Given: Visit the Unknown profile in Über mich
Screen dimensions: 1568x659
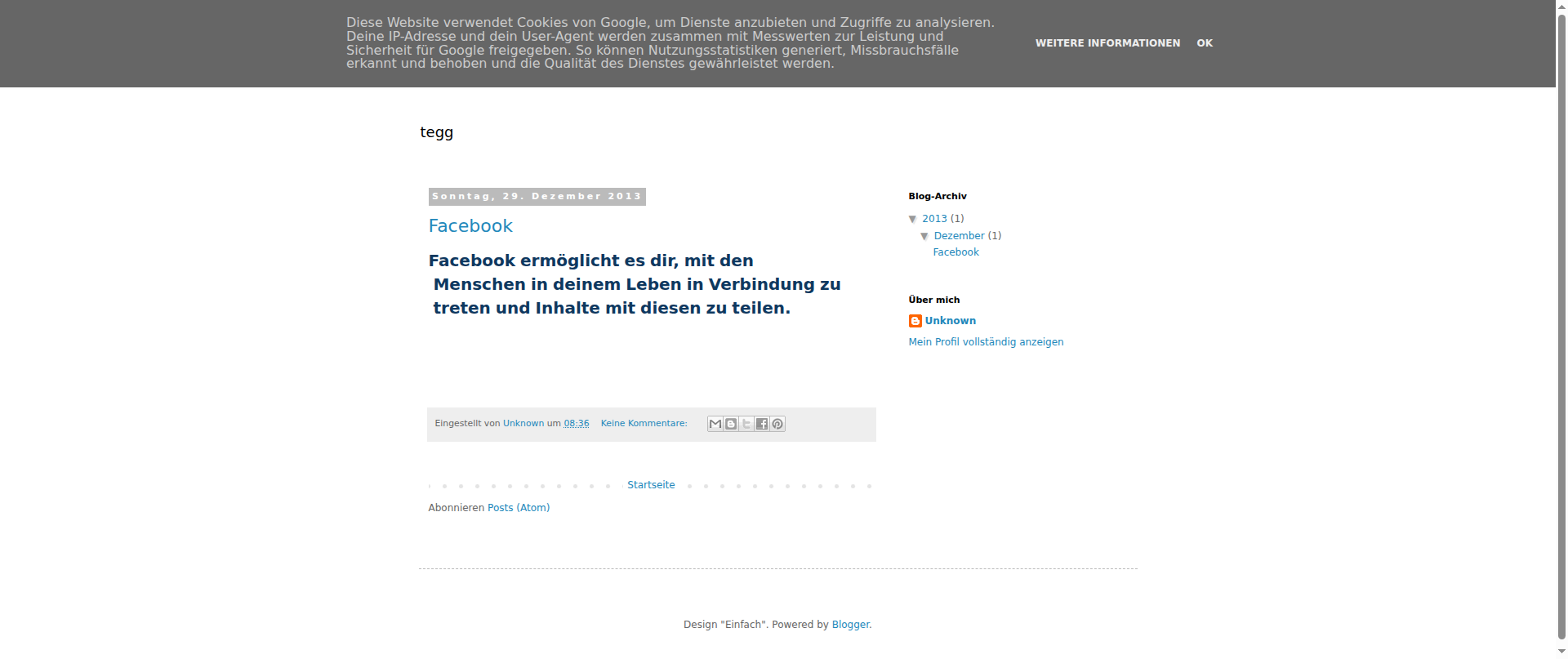Looking at the screenshot, I should (x=950, y=321).
